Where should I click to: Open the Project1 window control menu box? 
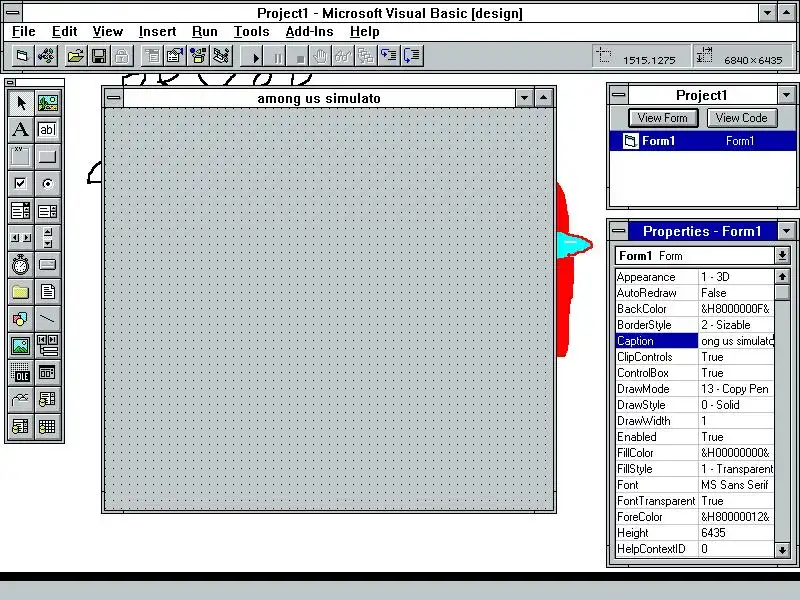[619, 95]
